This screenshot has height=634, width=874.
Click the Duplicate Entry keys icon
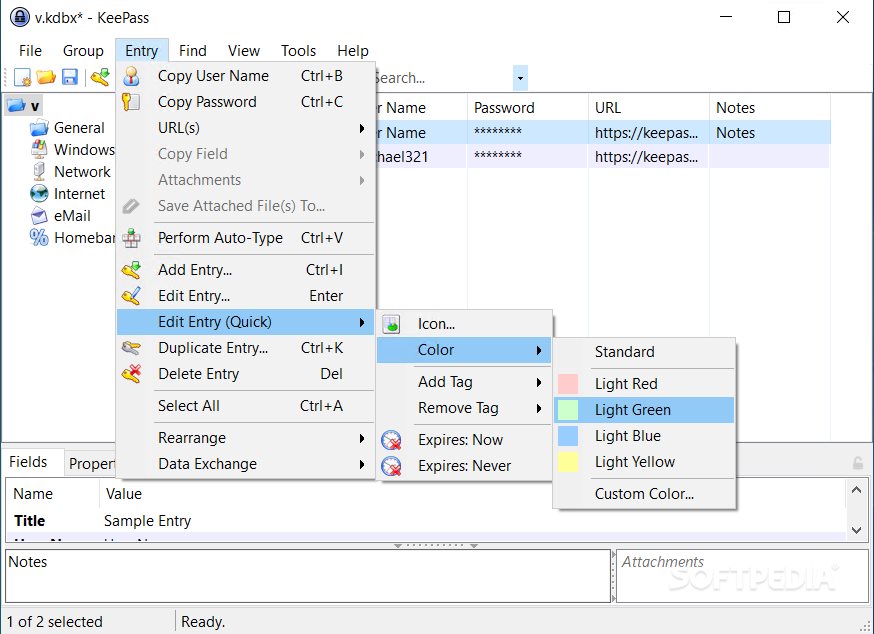coord(132,348)
